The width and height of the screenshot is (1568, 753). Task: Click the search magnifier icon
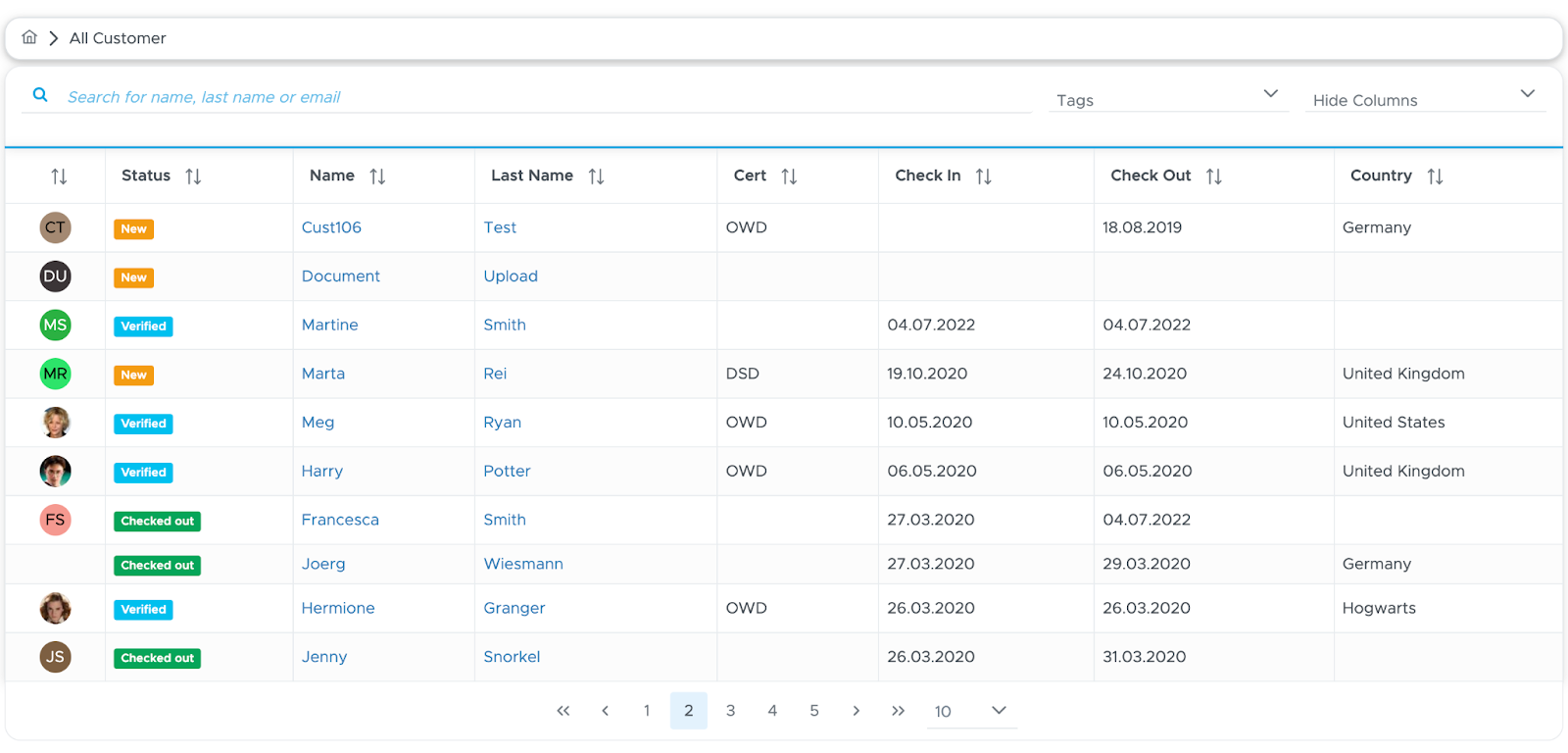click(x=40, y=95)
